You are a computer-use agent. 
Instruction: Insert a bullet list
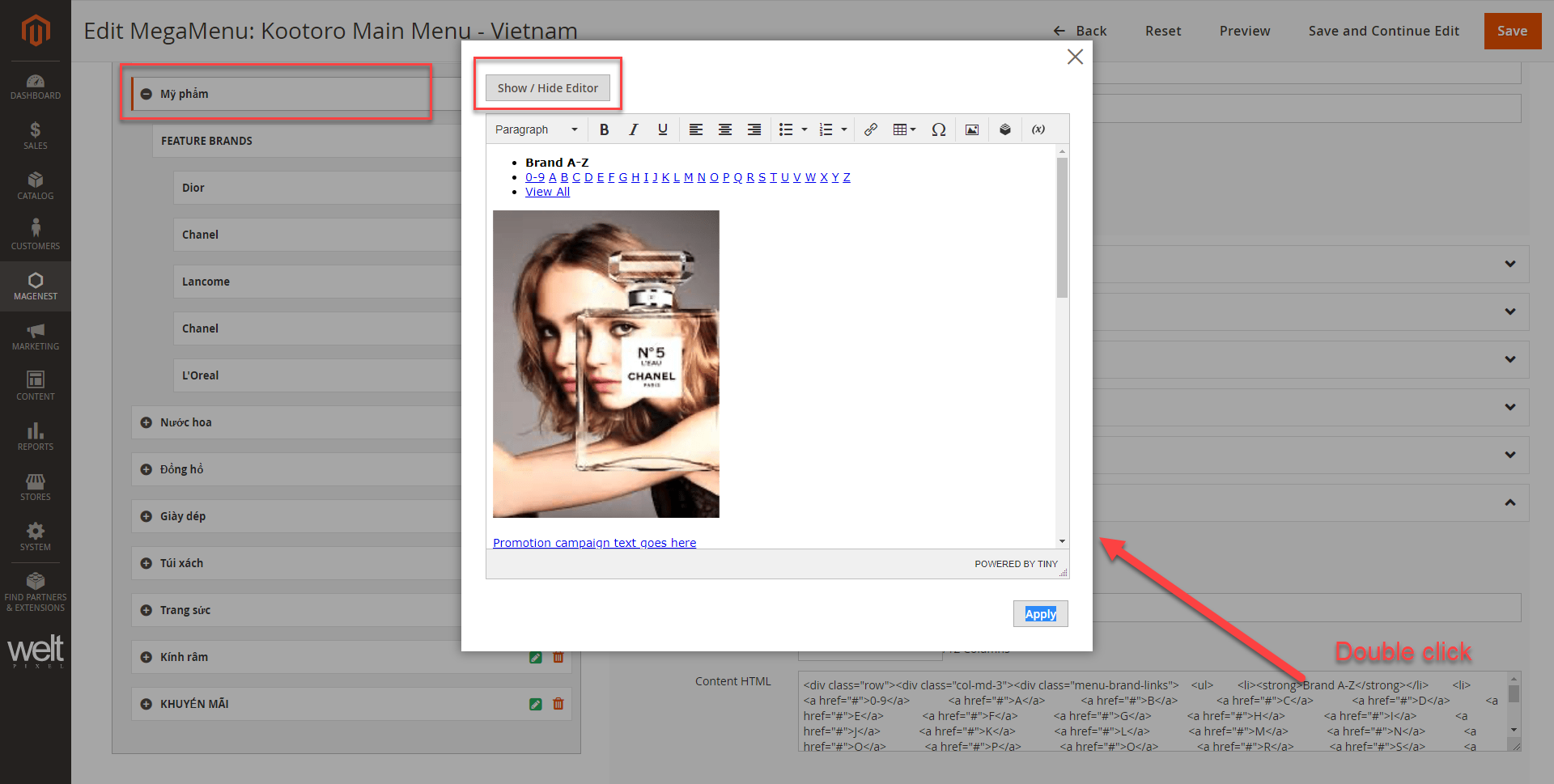pyautogui.click(x=786, y=129)
